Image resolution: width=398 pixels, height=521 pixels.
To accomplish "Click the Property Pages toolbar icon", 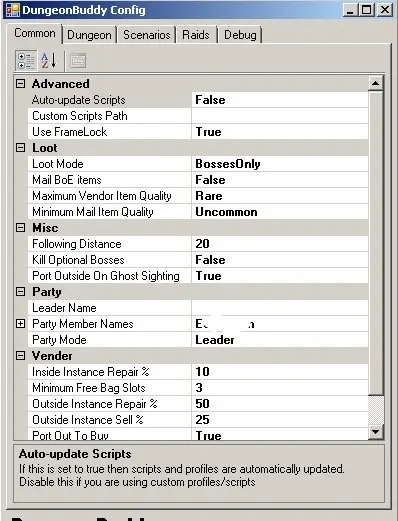I will click(78, 61).
